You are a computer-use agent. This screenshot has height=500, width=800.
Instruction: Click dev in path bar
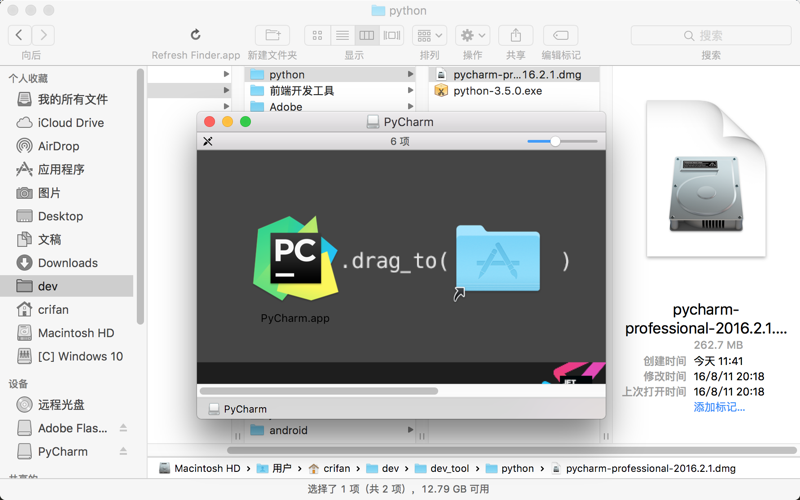coord(383,468)
